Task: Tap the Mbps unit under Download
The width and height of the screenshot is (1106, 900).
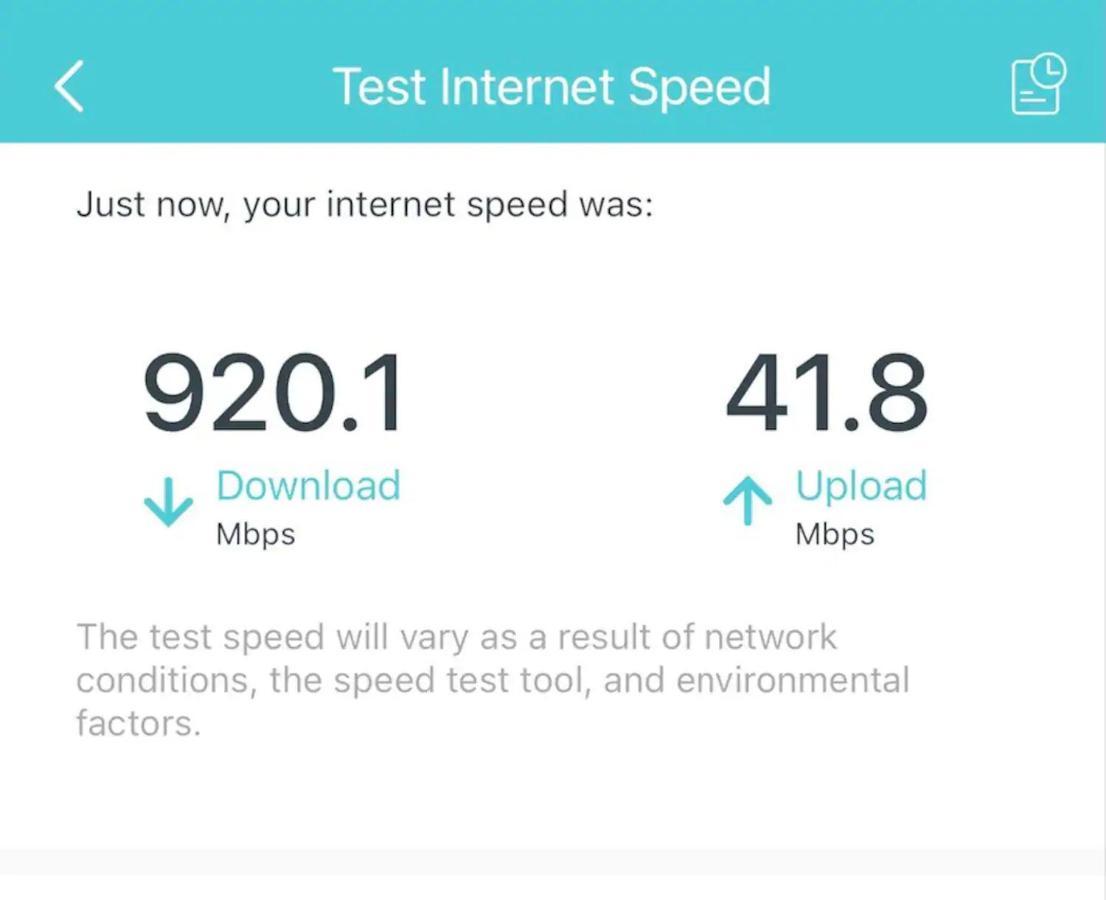Action: click(255, 534)
